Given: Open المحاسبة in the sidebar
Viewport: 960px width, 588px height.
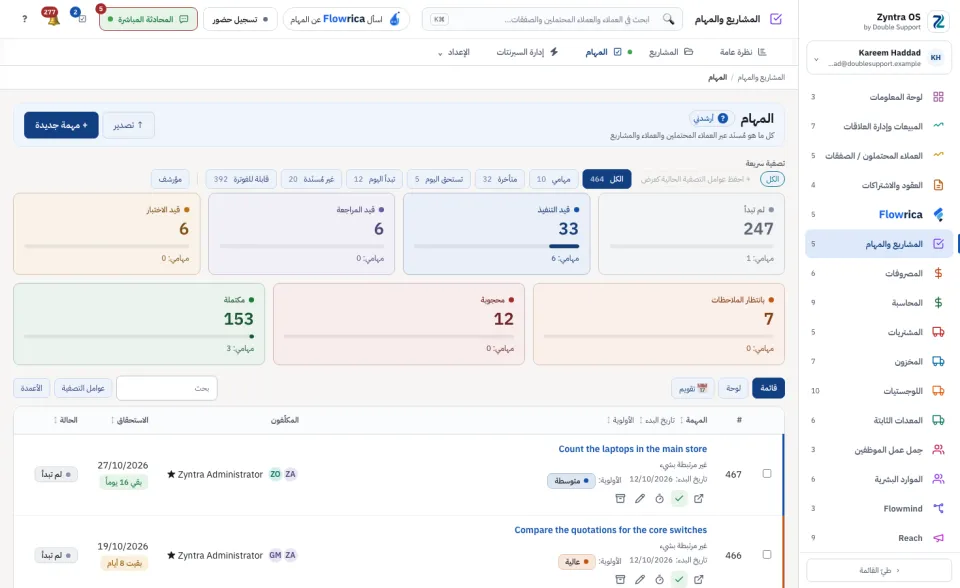Looking at the screenshot, I should click(x=879, y=303).
